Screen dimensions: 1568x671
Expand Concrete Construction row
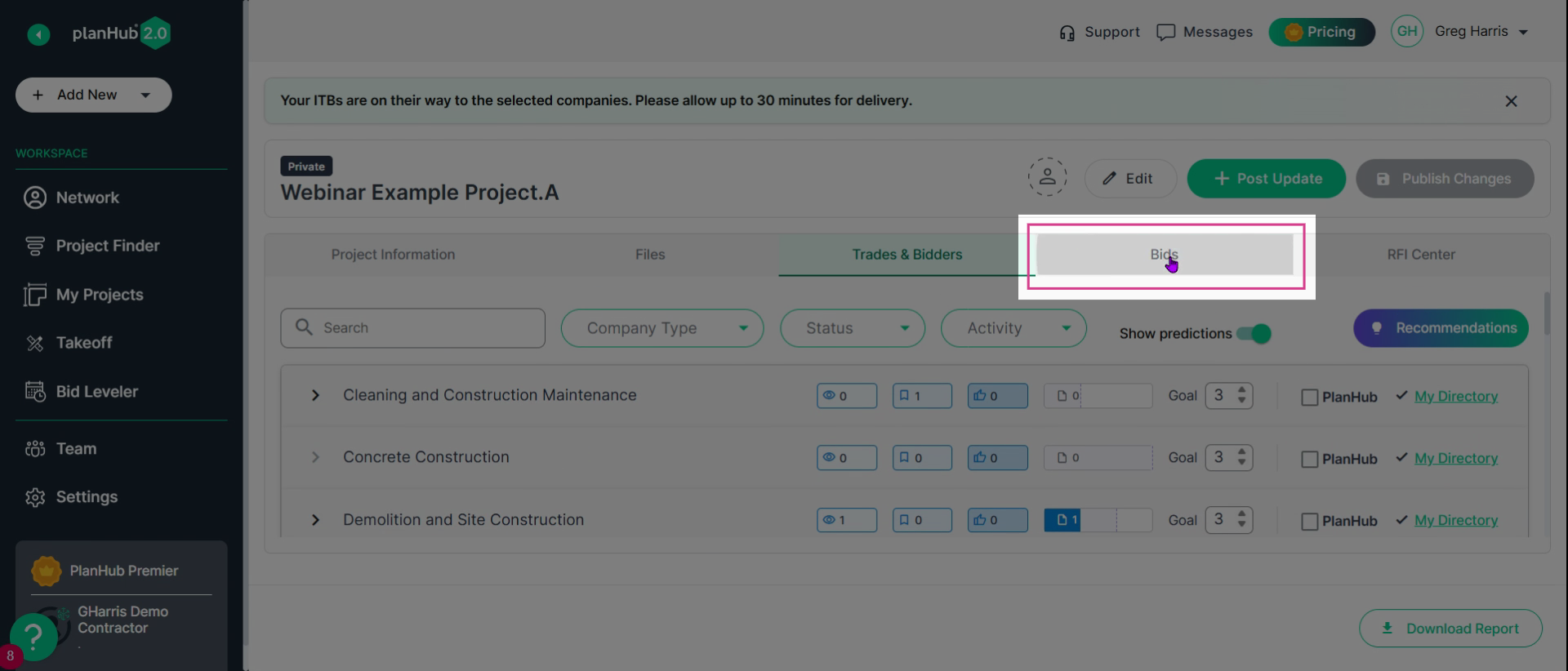315,458
